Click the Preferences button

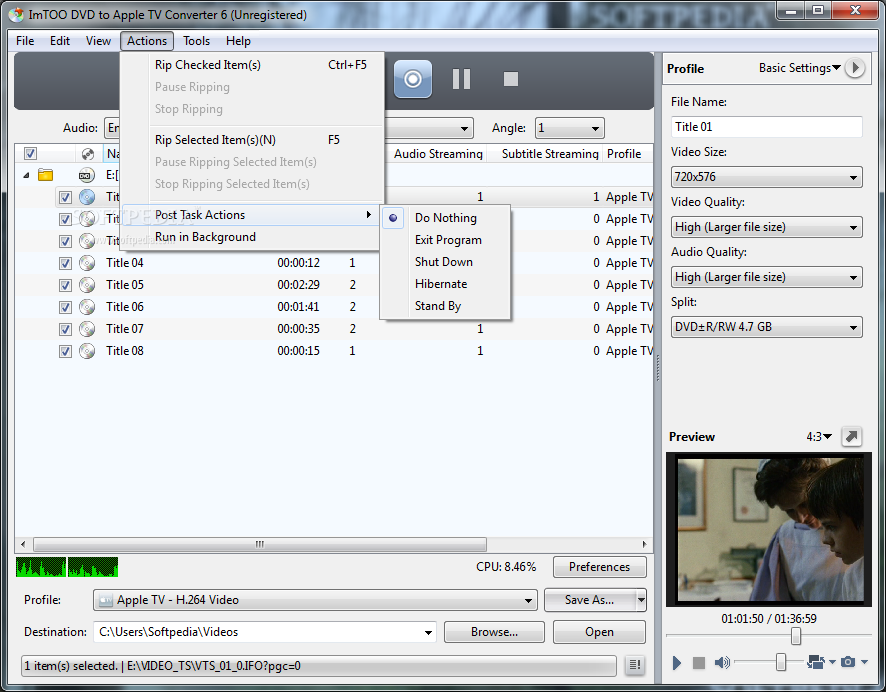tap(600, 567)
